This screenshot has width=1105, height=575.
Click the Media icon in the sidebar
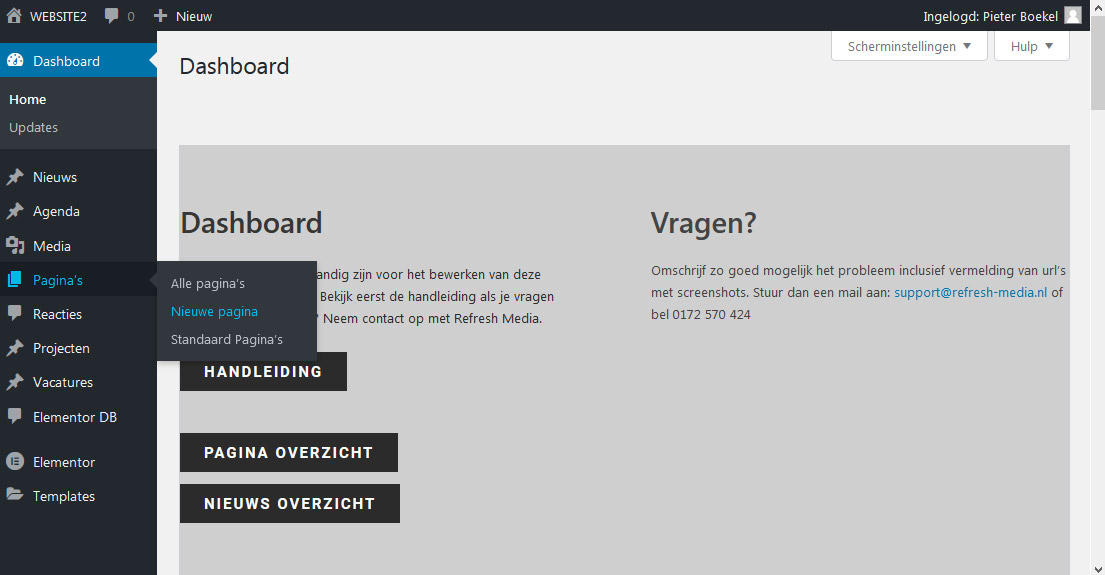pos(15,246)
